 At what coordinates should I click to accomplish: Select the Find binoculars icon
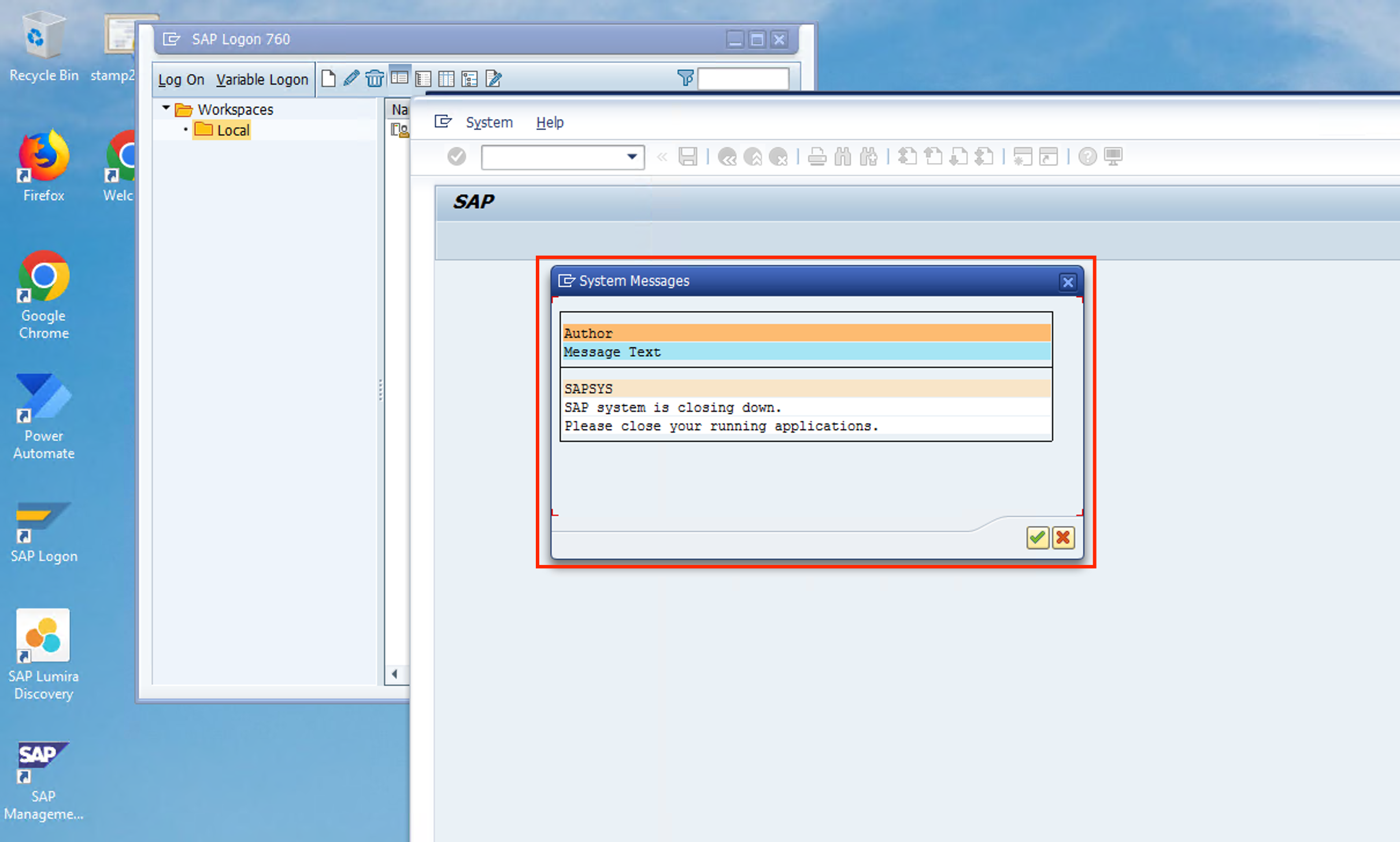point(843,157)
